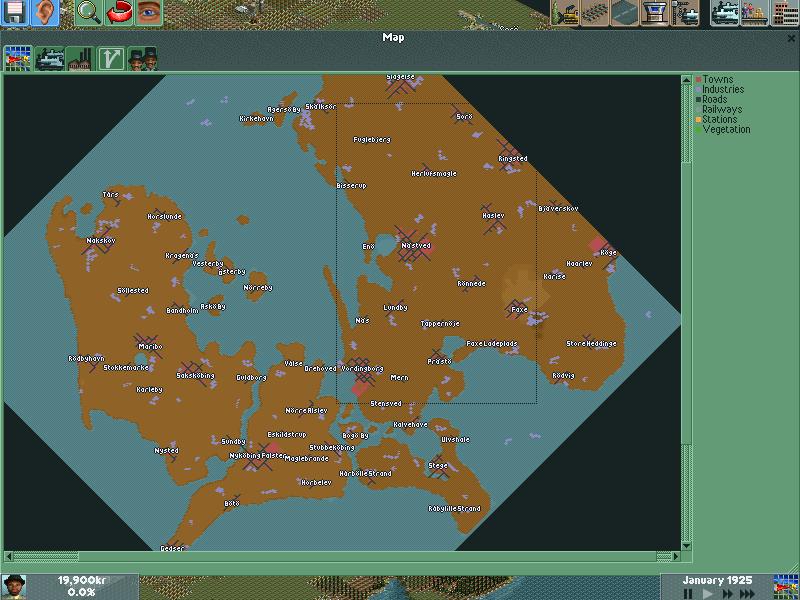Click the Stensved town label on map
The image size is (800, 600).
click(386, 404)
